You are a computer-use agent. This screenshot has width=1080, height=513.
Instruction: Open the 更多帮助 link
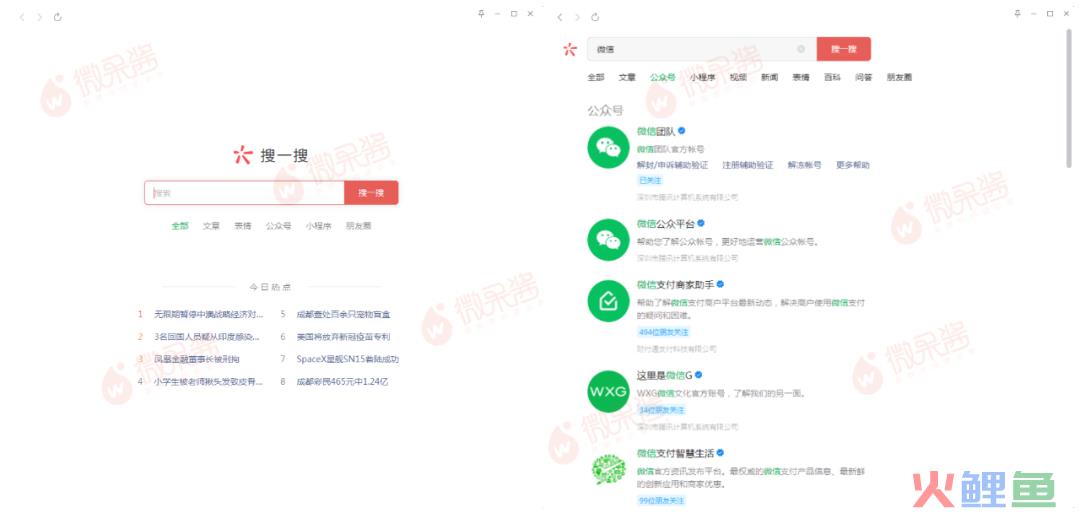point(853,165)
